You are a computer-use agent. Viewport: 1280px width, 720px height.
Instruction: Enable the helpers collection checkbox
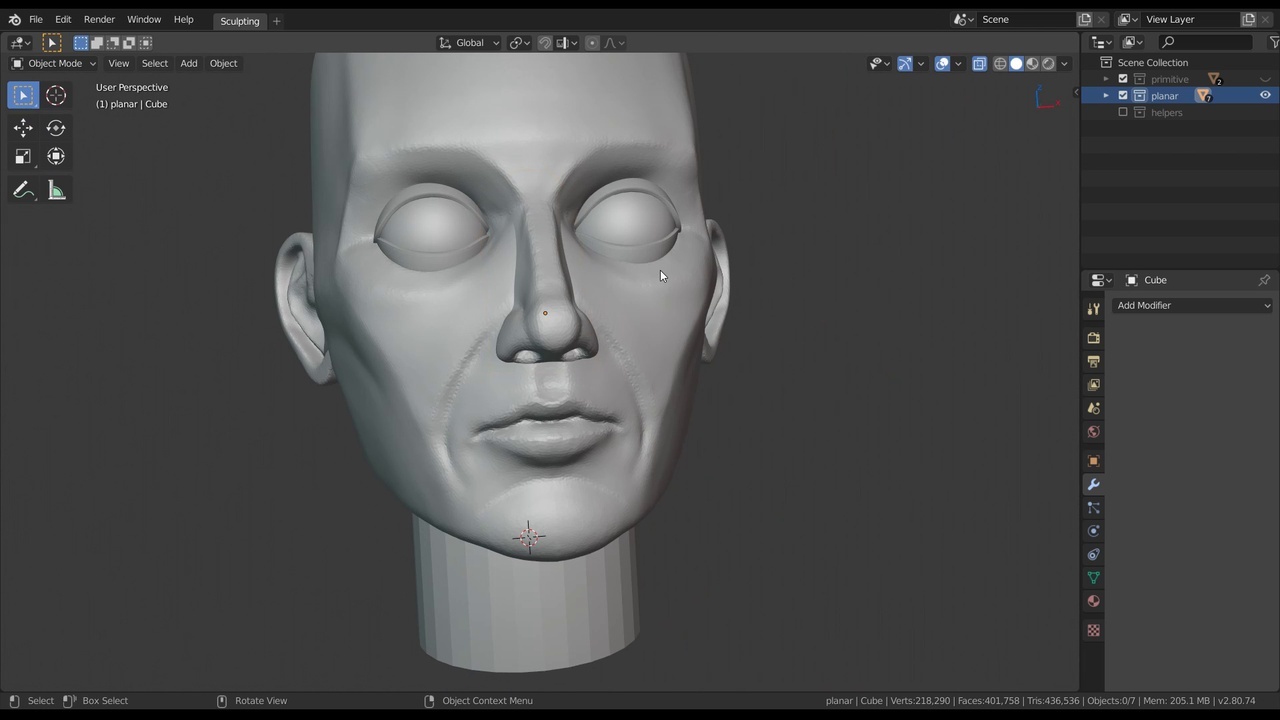coord(1124,112)
